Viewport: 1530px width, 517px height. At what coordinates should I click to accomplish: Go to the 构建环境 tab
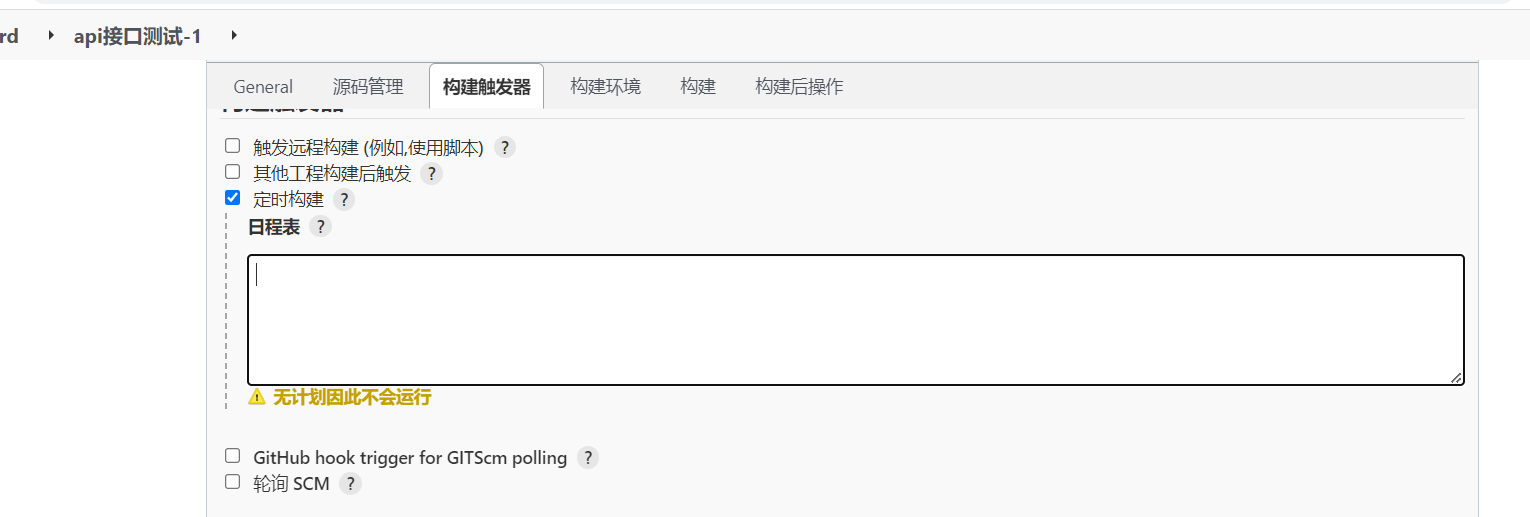coord(605,87)
